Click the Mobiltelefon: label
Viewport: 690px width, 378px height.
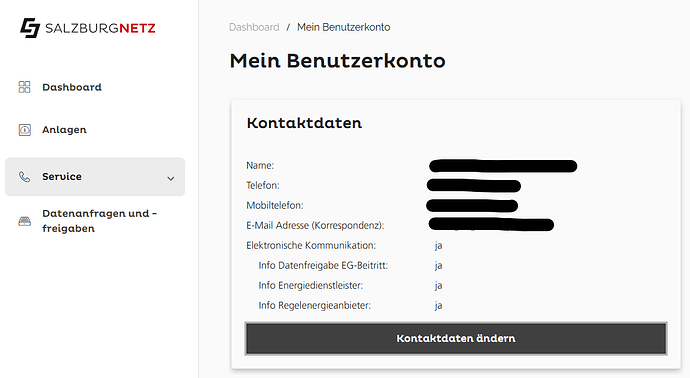(x=275, y=206)
